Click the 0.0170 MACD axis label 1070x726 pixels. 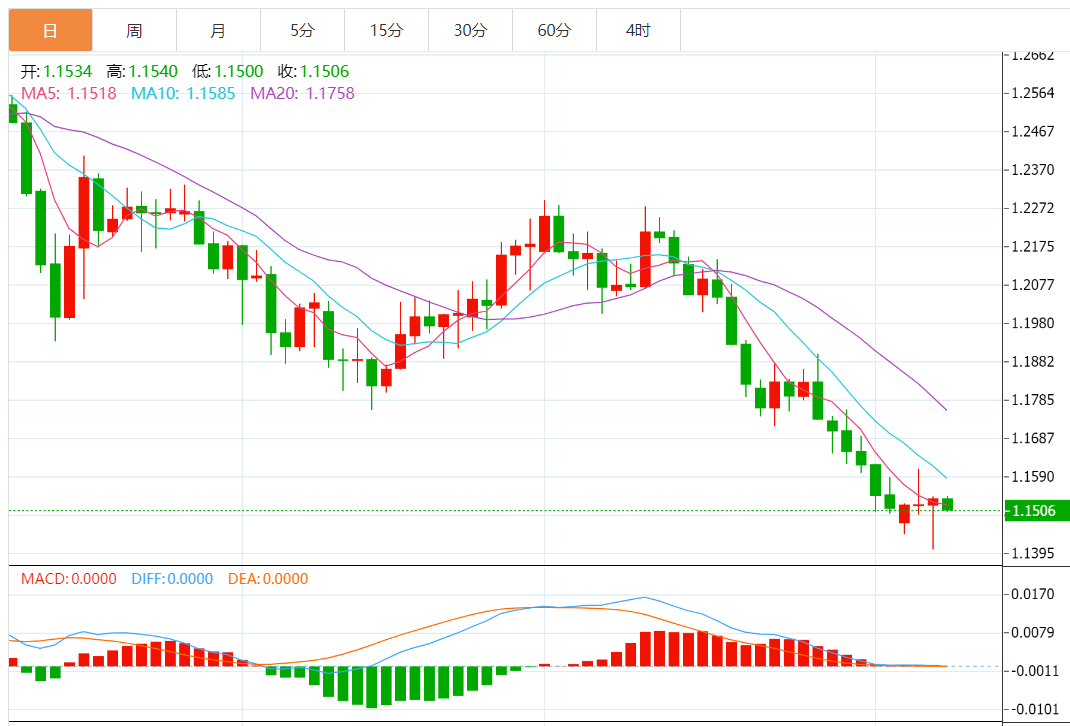(x=1032, y=594)
